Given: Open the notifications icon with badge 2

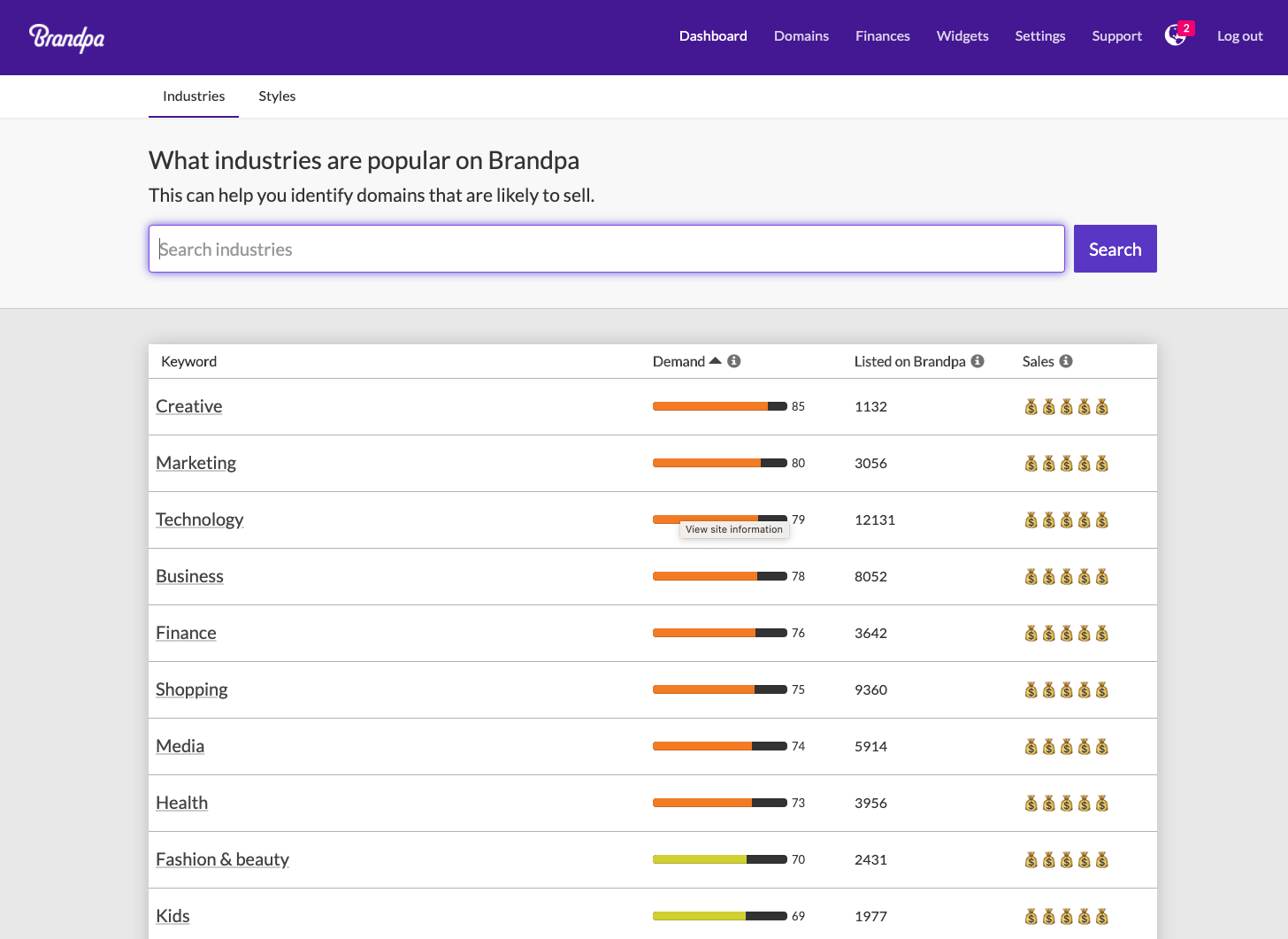Looking at the screenshot, I should coord(1178,34).
